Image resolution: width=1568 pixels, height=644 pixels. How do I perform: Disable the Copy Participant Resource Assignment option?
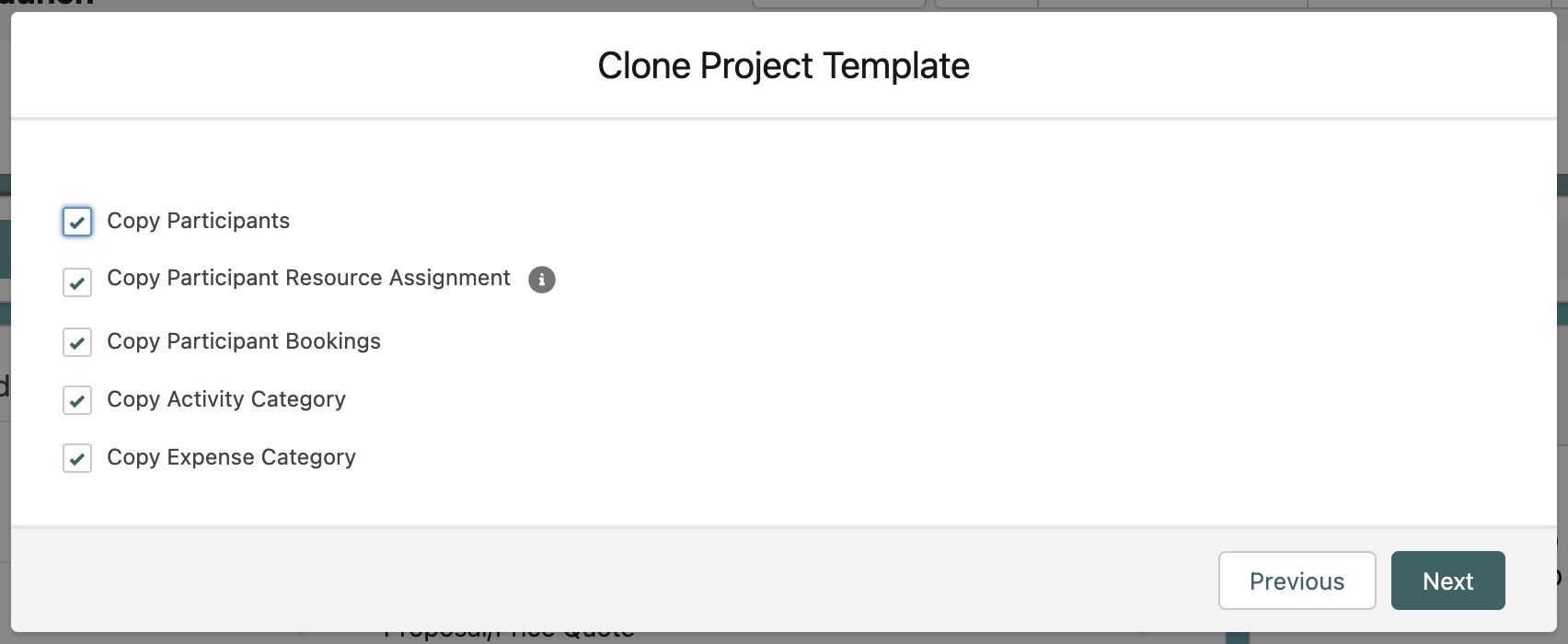click(x=77, y=282)
